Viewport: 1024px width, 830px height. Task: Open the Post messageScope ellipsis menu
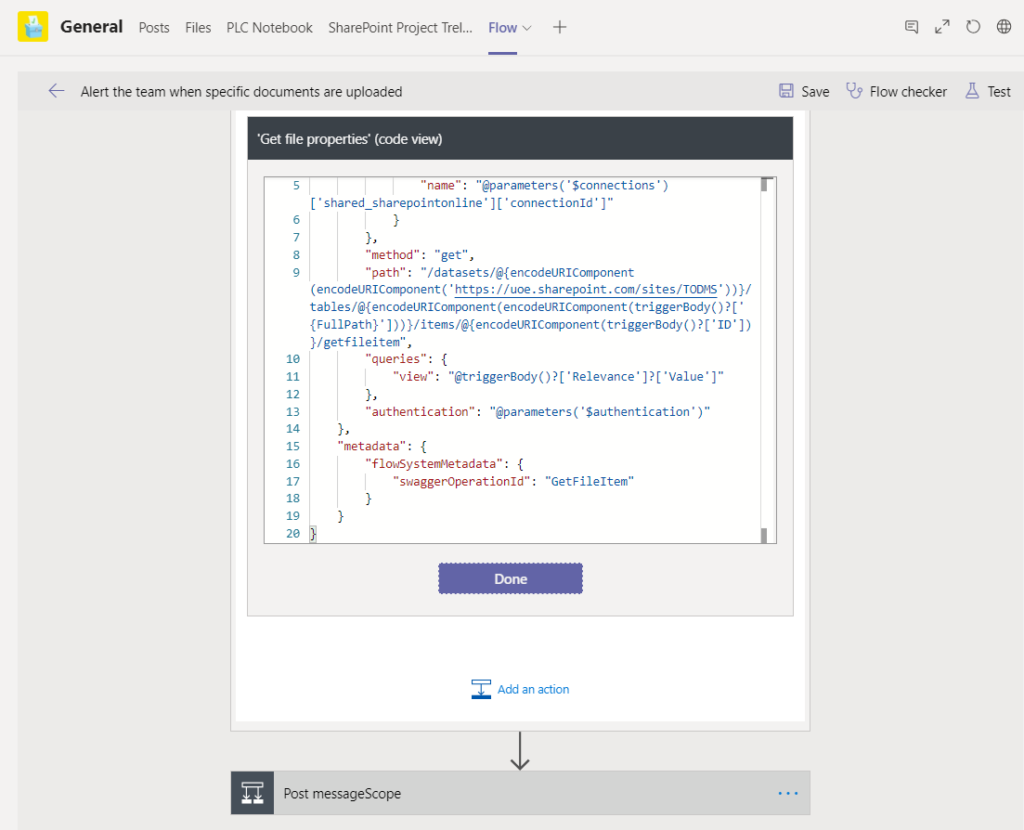pos(787,792)
